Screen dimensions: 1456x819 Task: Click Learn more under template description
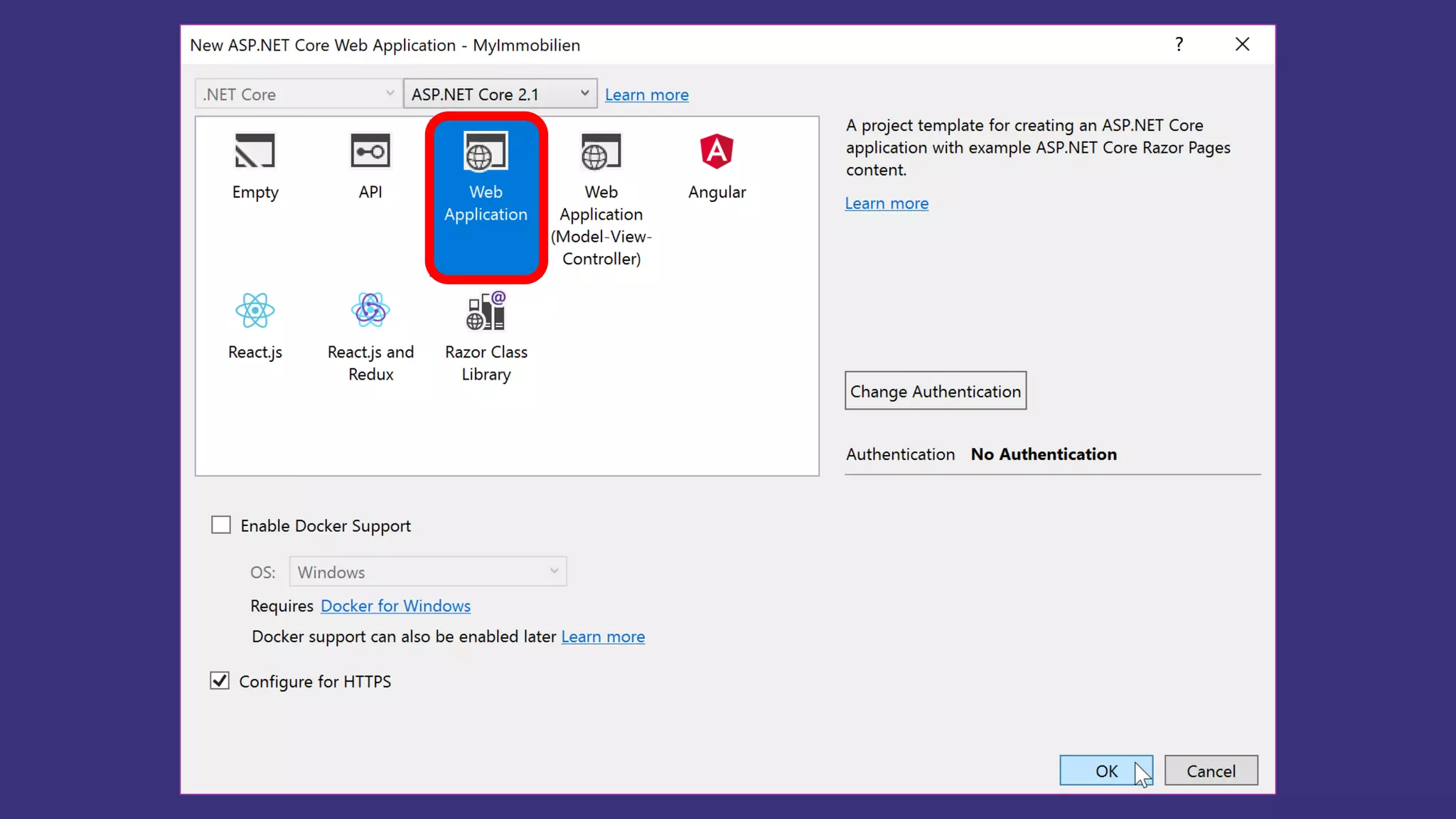click(887, 203)
